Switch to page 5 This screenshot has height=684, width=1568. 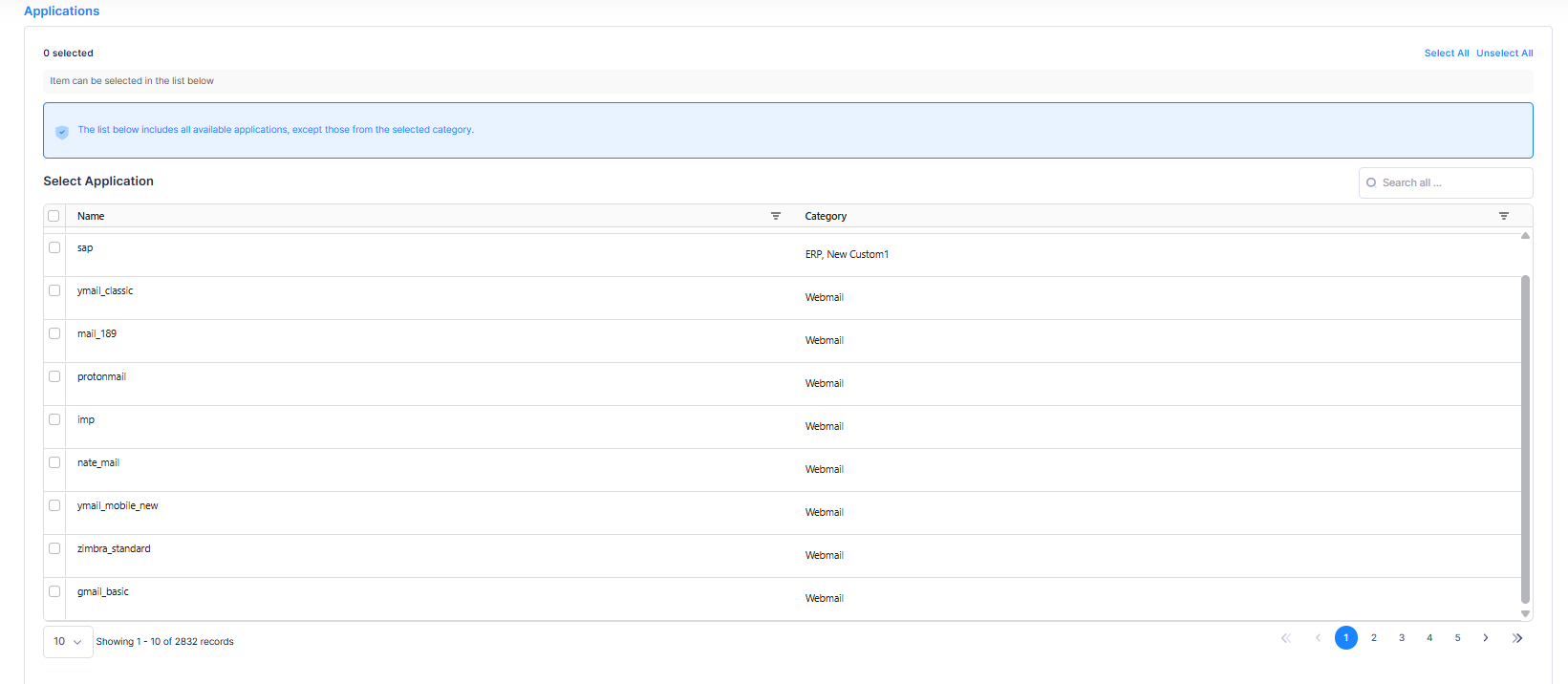tap(1457, 638)
